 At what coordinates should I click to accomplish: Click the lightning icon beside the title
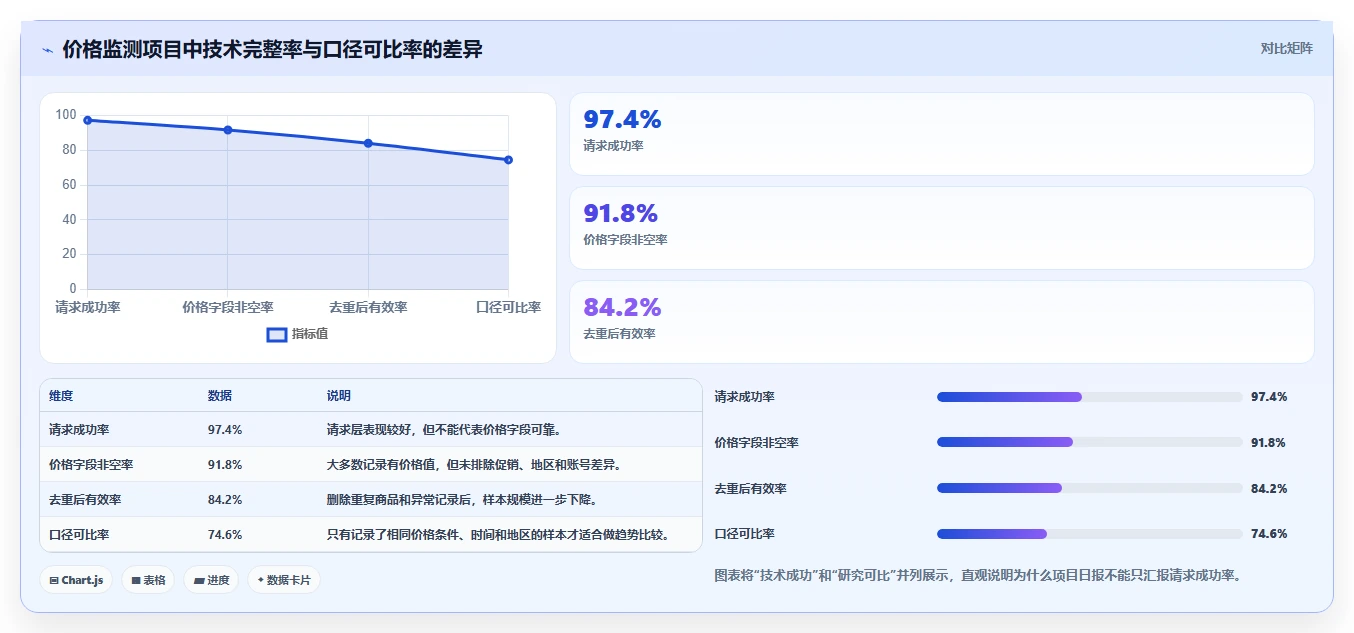(x=48, y=50)
